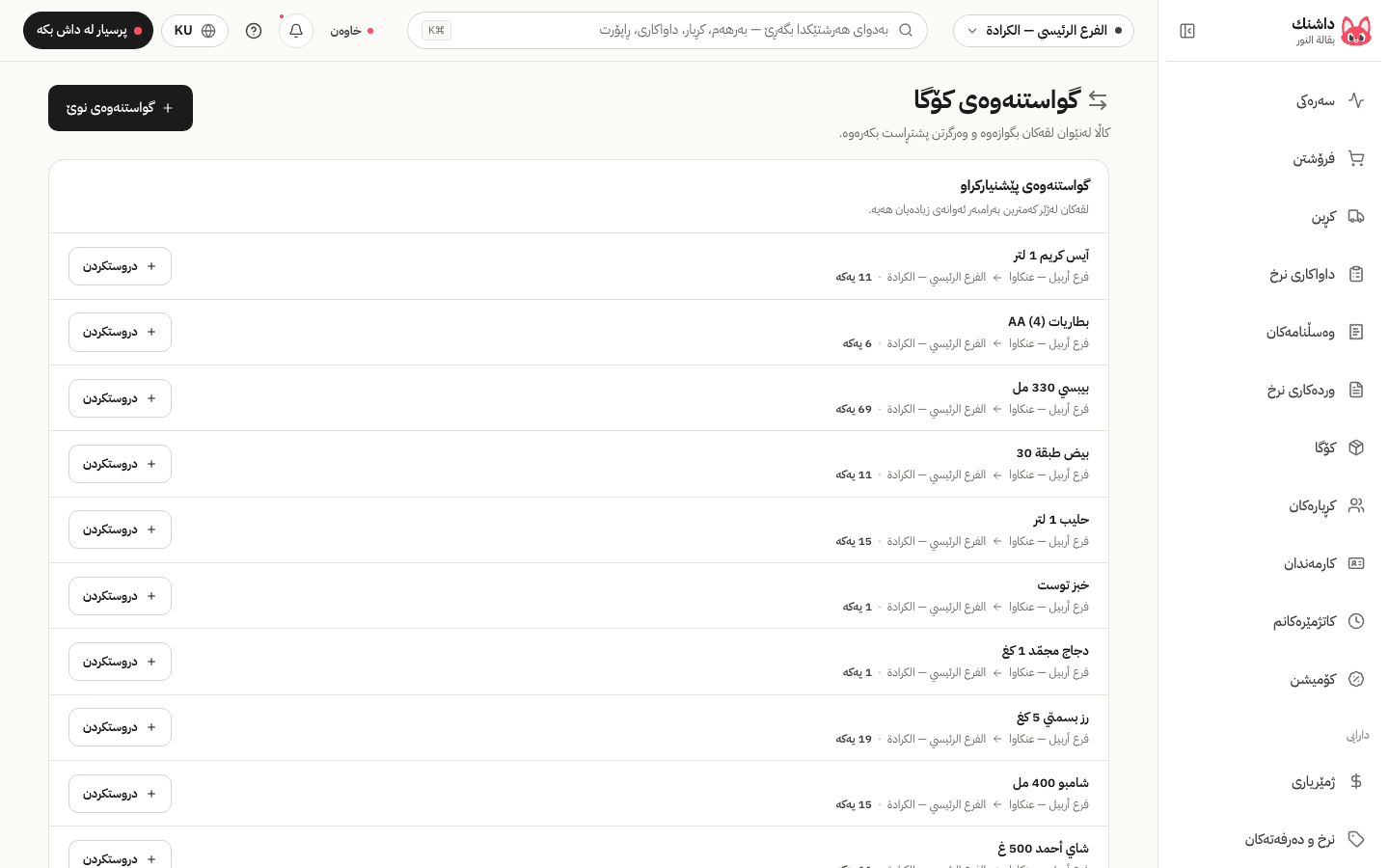Click the داشنك cat logo

[x=1356, y=31]
